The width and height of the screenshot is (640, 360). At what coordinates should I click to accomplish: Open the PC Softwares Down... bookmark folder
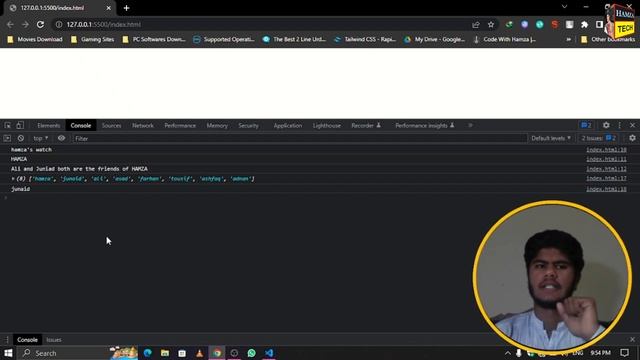154,39
